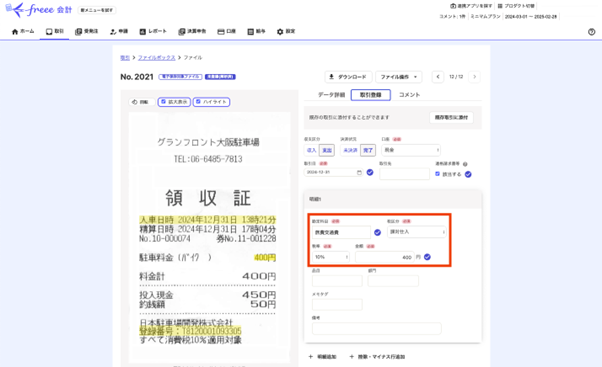
Task: Click the freee 会計 logo
Action: (x=39, y=10)
